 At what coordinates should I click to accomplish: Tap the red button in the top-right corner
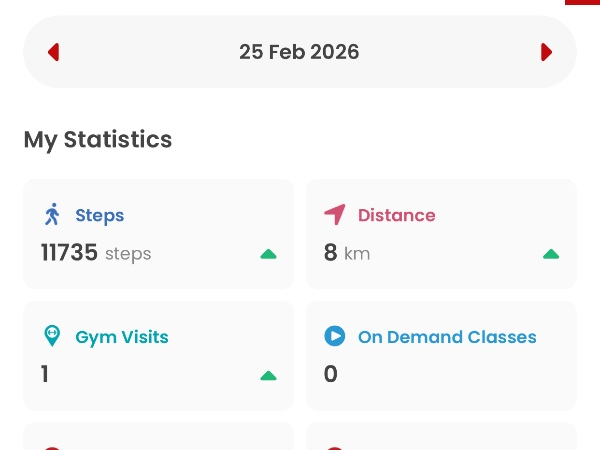coord(582,2)
